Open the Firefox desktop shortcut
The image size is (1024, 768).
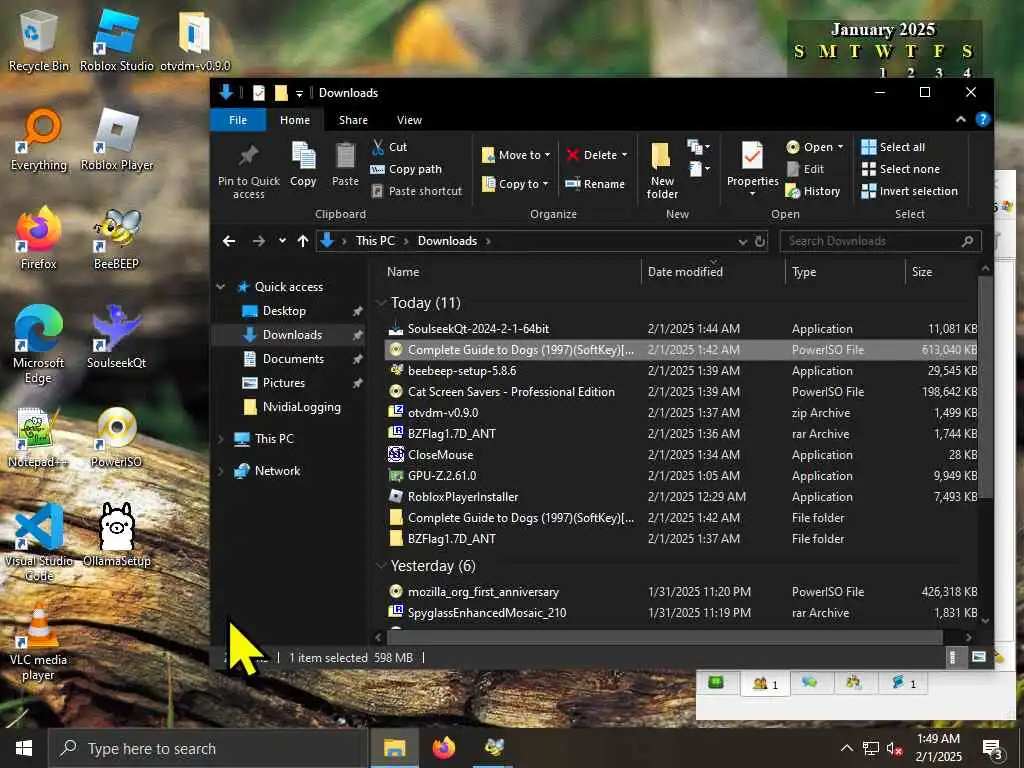[39, 238]
